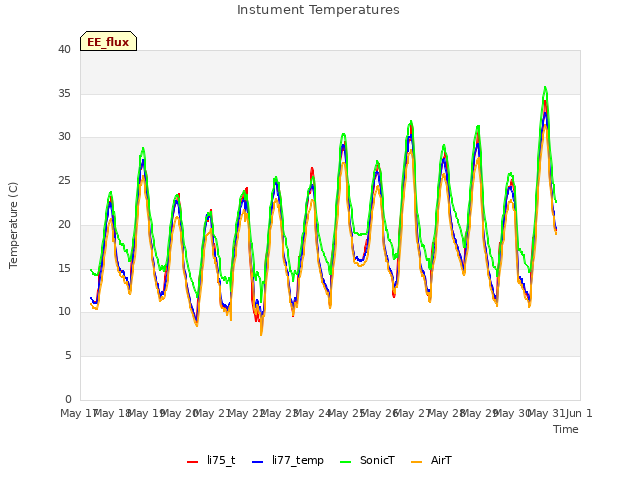Click the y-axis tick value 15
The image size is (640, 480).
click(x=64, y=268)
